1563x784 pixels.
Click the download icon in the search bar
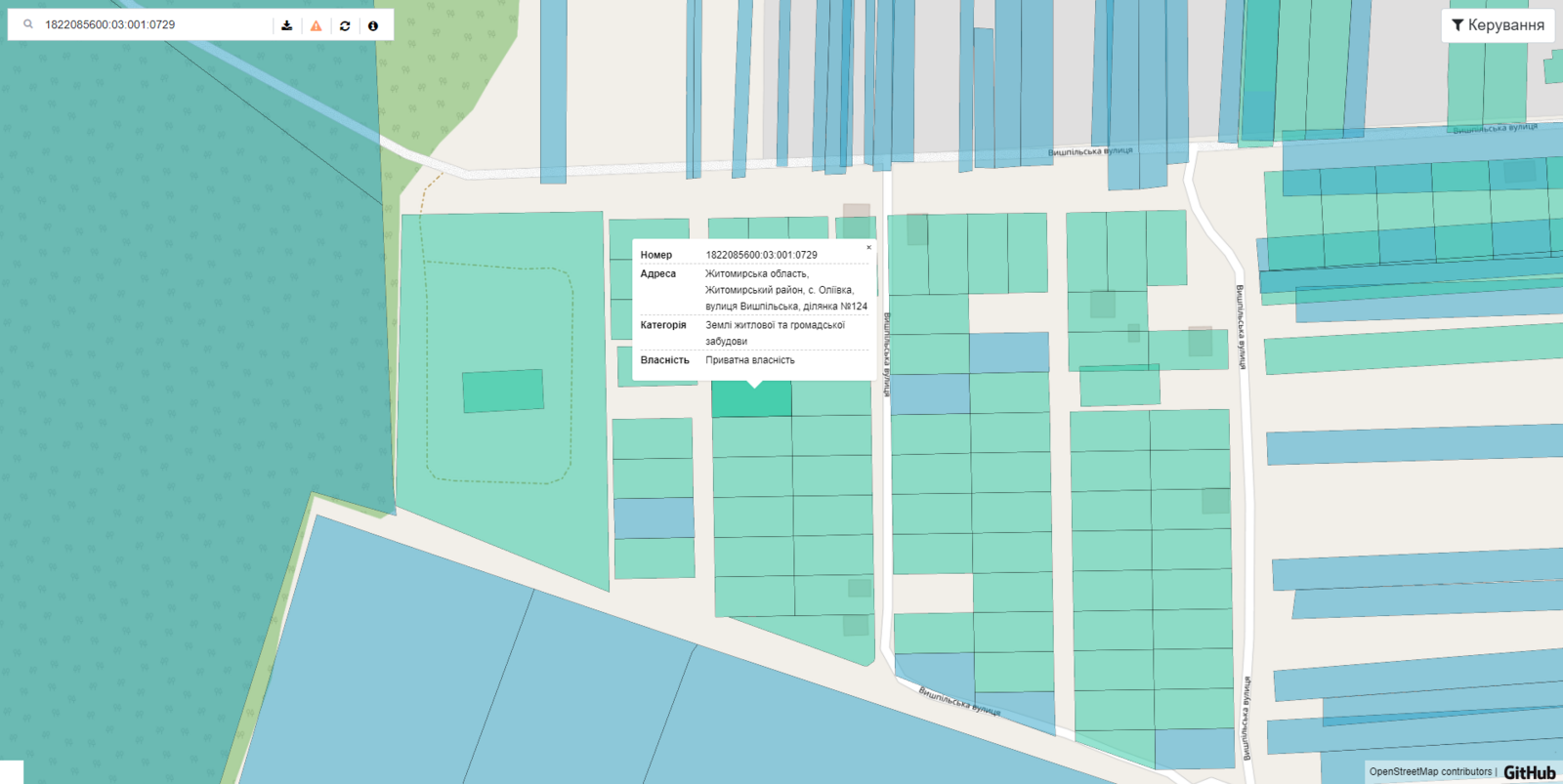coord(287,25)
